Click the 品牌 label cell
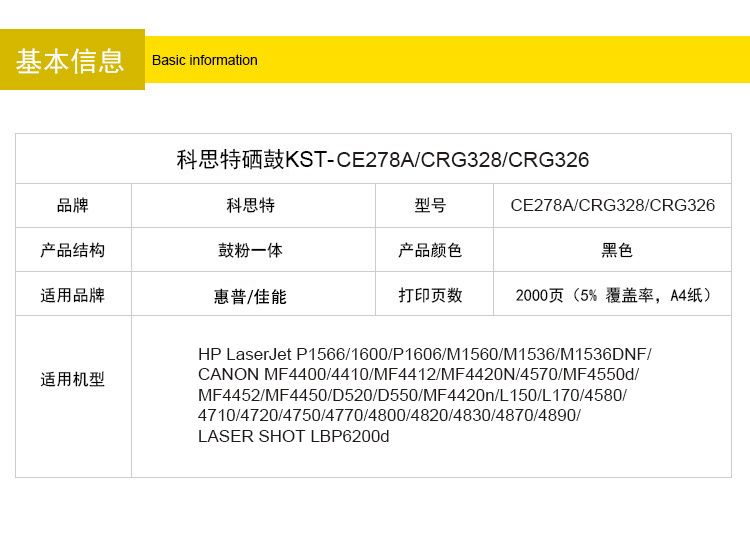This screenshot has width=750, height=533. pos(73,205)
